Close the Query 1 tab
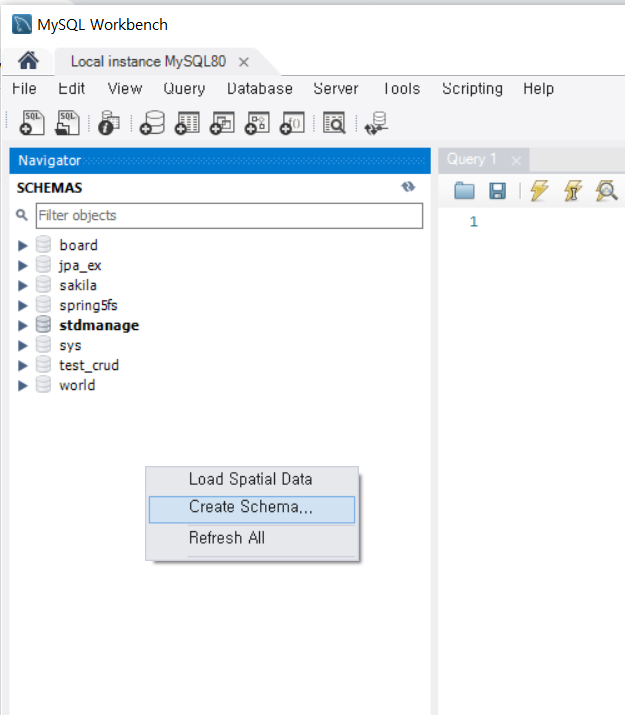 (516, 161)
